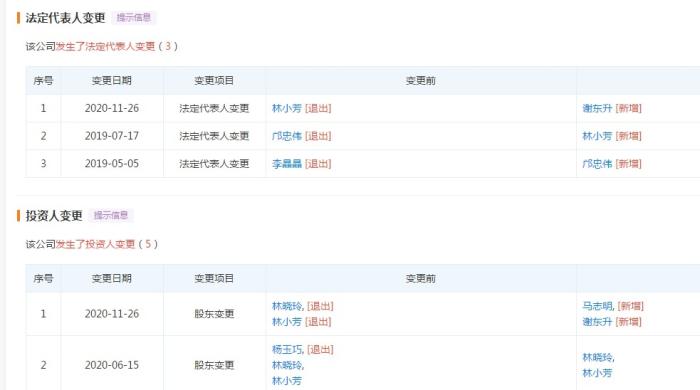Select date cell 2019-07-17
The height and width of the screenshot is (390, 700).
112,136
